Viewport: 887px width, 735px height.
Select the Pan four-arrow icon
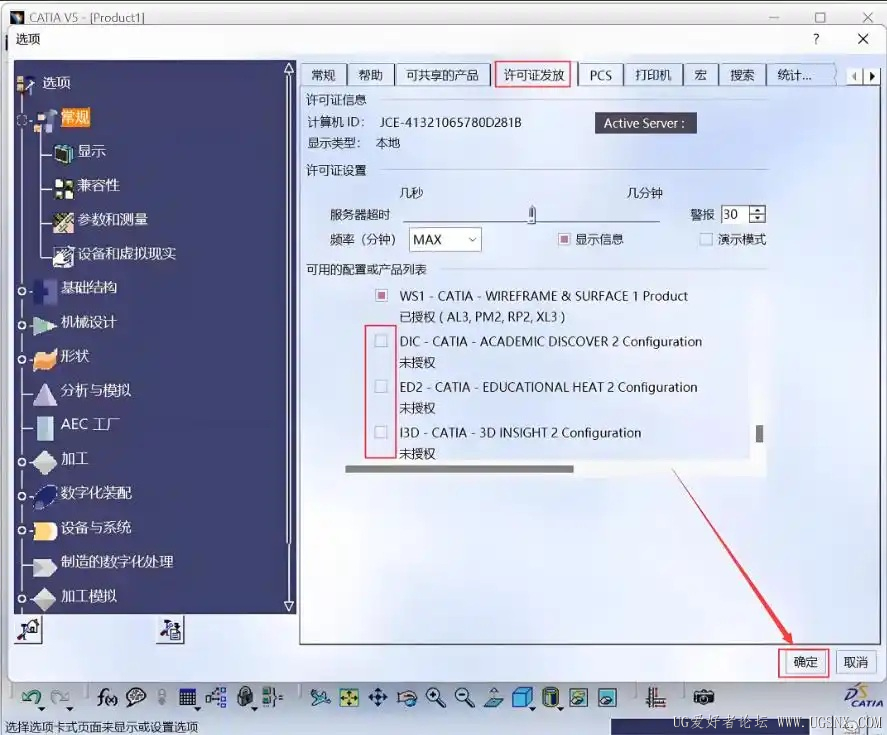[378, 697]
